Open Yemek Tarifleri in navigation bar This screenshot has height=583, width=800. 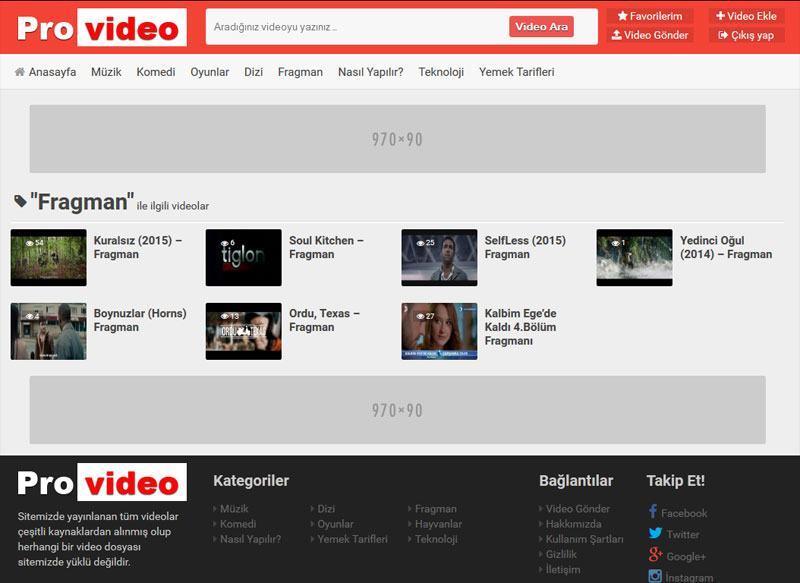click(516, 72)
